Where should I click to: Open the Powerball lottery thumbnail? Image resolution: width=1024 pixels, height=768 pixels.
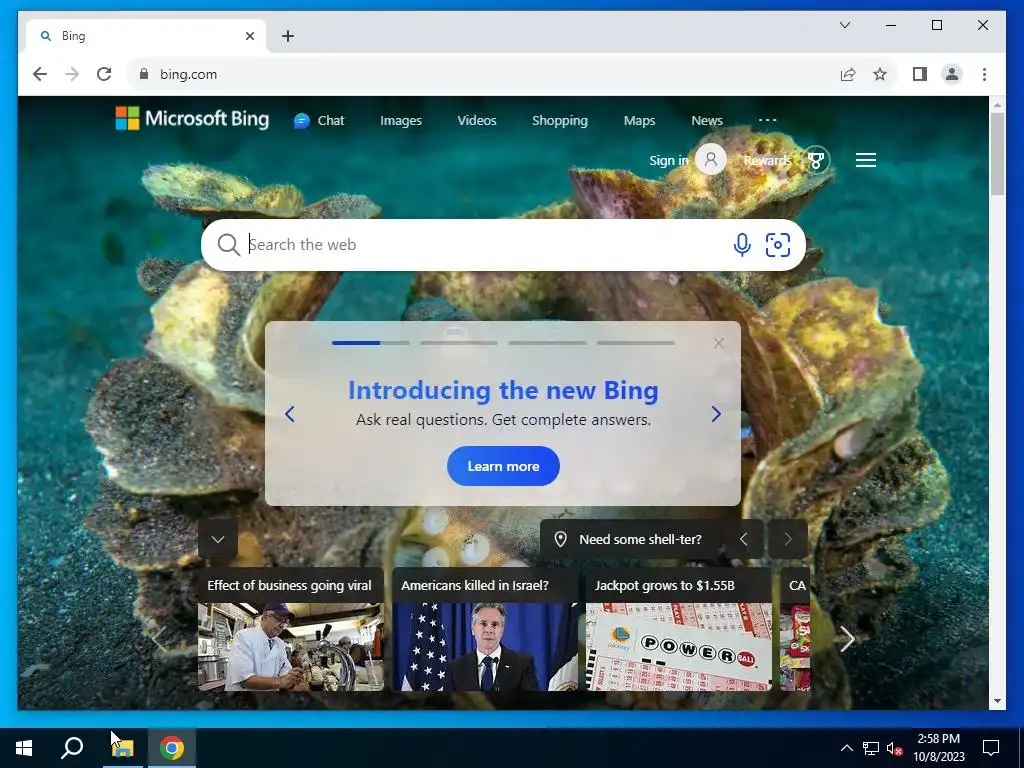[679, 647]
